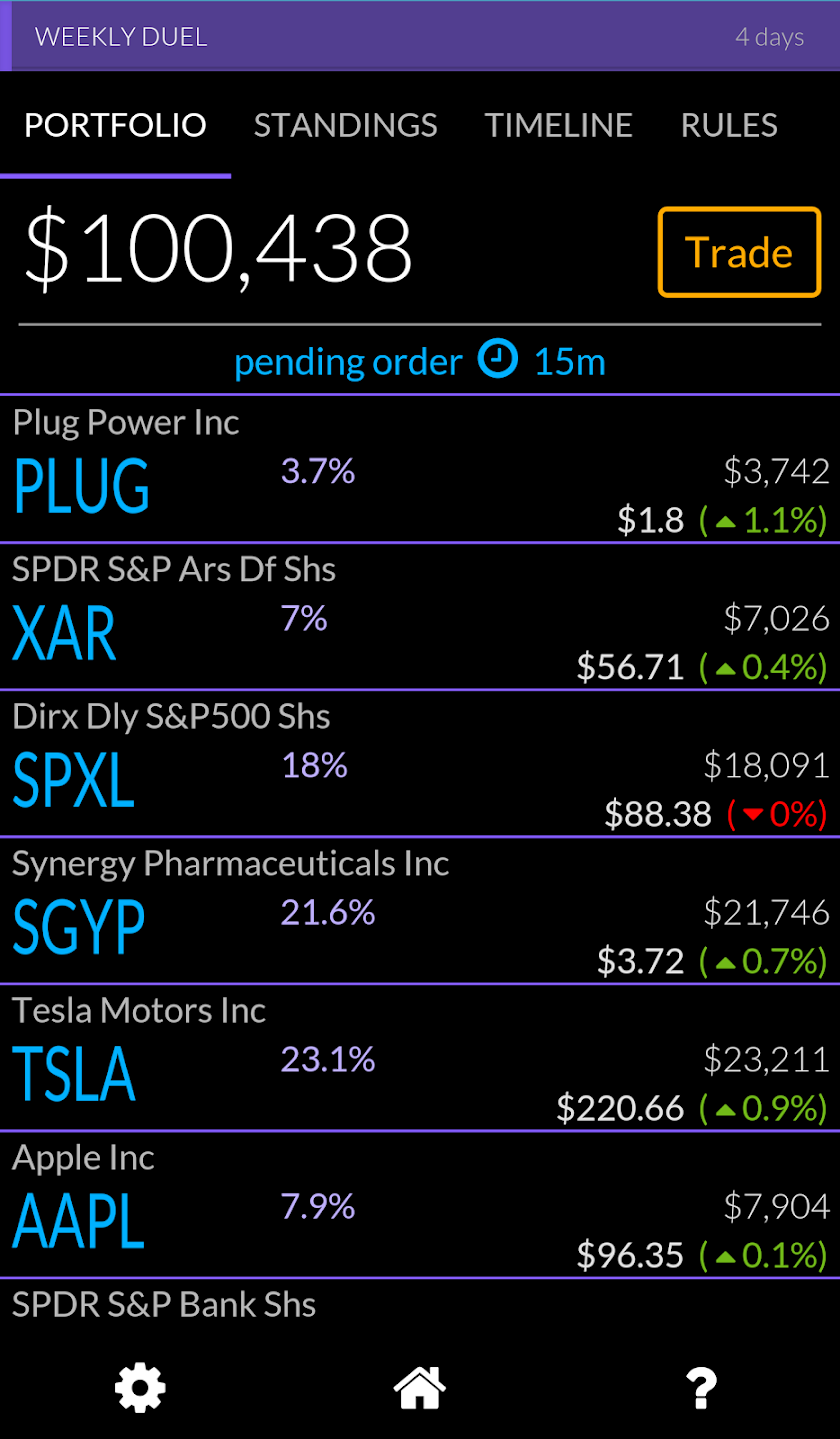Image resolution: width=840 pixels, height=1439 pixels.
Task: Select the PLUG ticker symbol
Action: (x=82, y=487)
